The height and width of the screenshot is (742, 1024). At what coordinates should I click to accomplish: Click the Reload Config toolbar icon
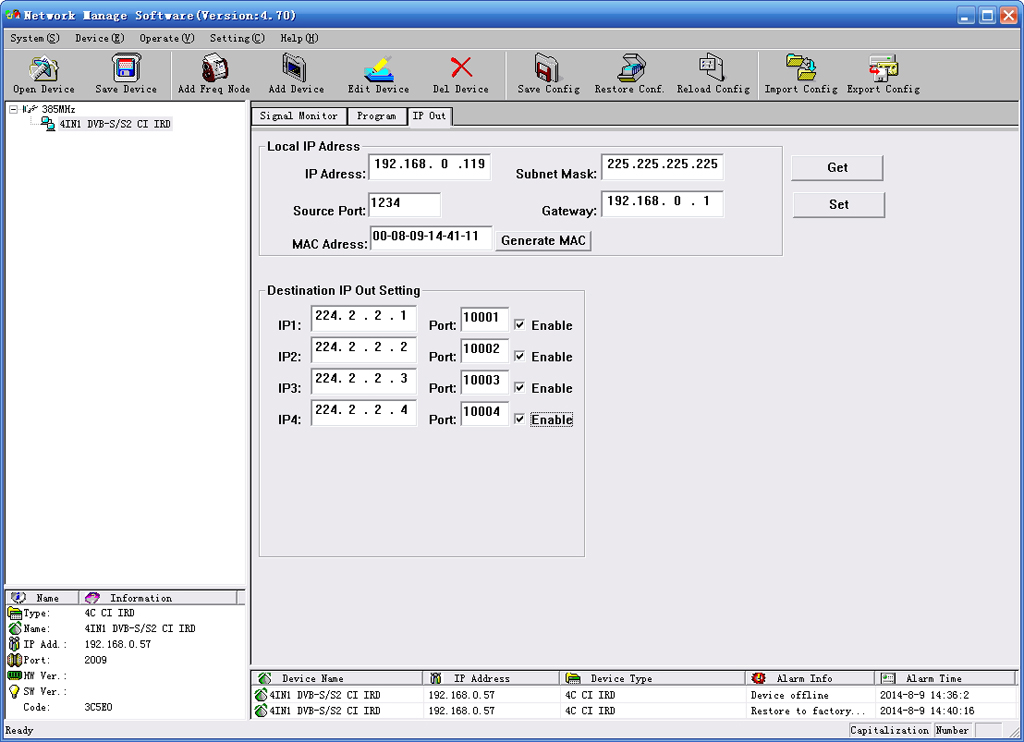tap(712, 68)
